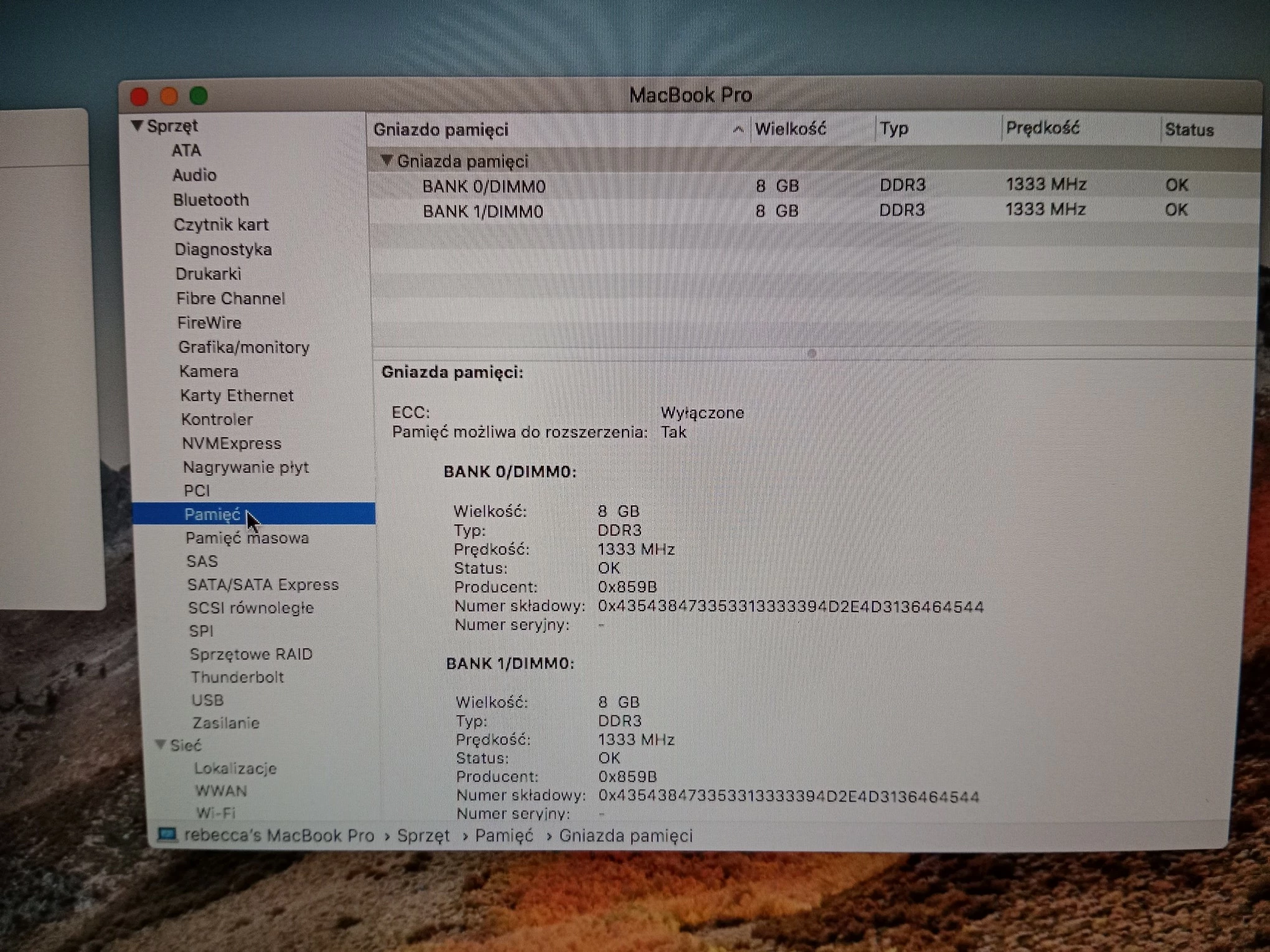Select USB in the sidebar list

(x=207, y=700)
